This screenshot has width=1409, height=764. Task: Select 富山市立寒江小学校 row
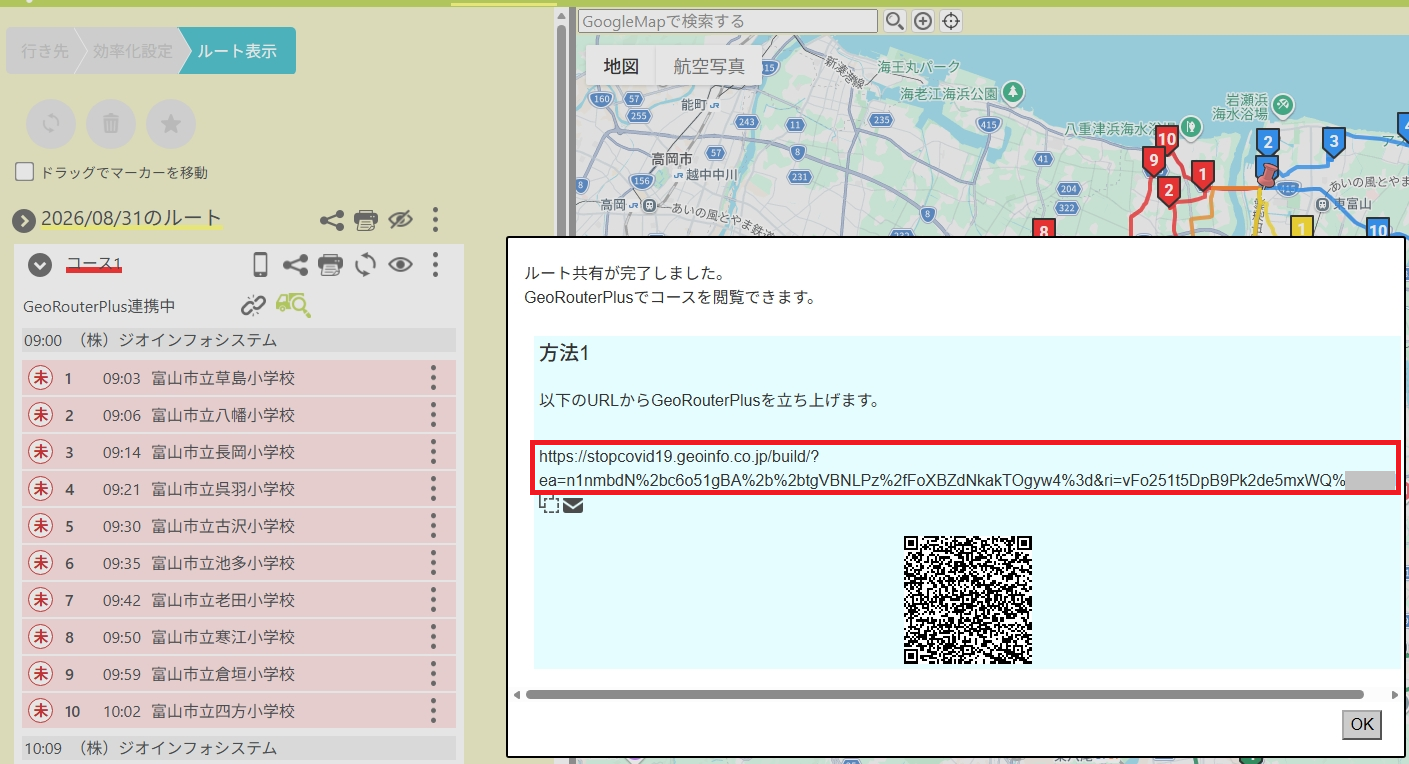(x=238, y=637)
